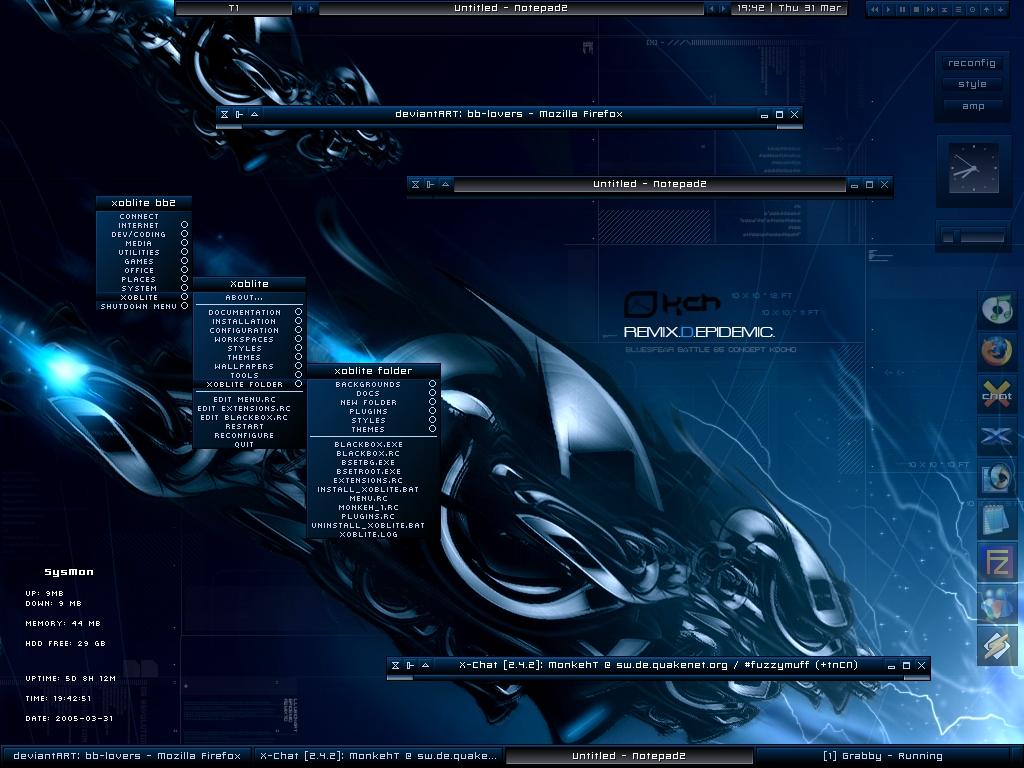This screenshot has height=768, width=1024.
Task: Select Quit in the xoblite menu
Action: (249, 445)
